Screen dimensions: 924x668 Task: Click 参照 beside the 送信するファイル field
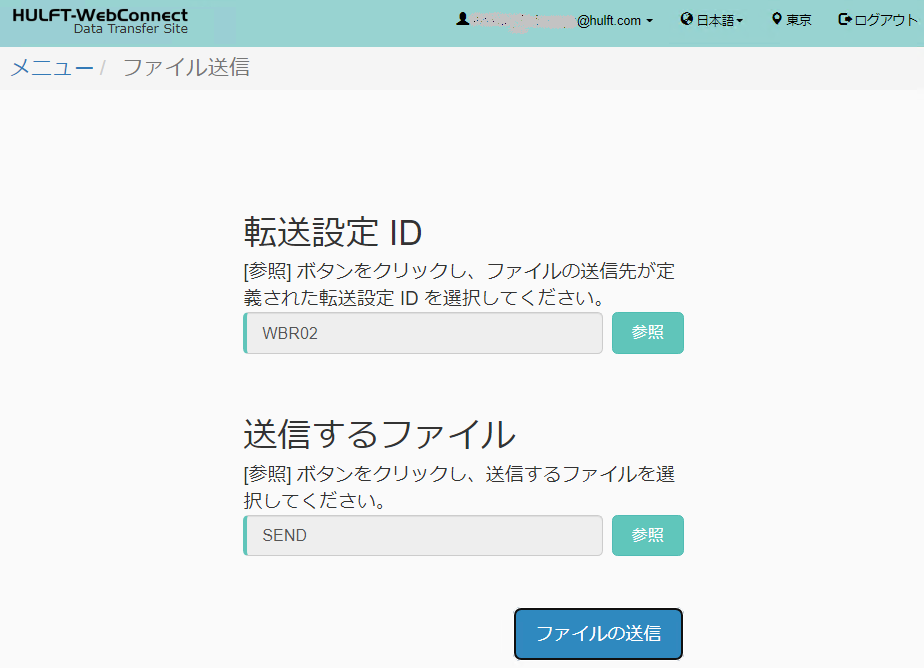pyautogui.click(x=647, y=535)
